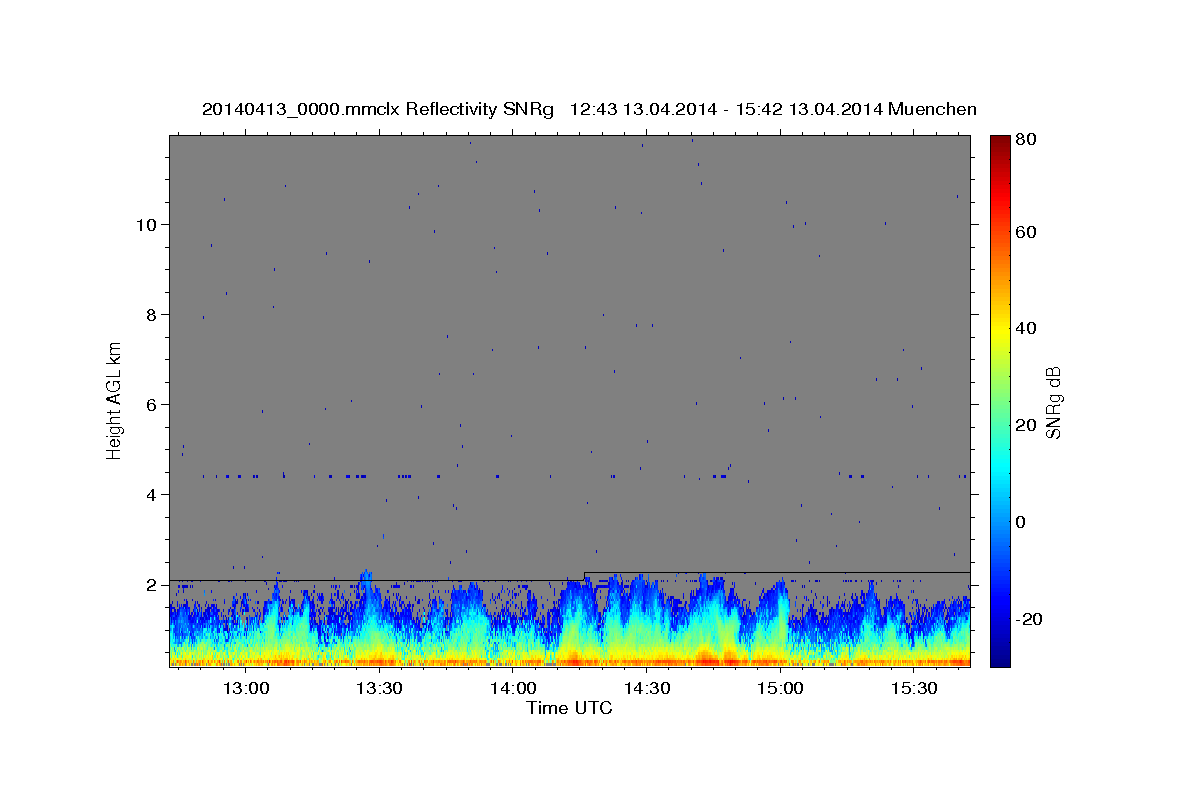The width and height of the screenshot is (1200, 800).
Task: Click the height tick label 2
Action: point(150,585)
